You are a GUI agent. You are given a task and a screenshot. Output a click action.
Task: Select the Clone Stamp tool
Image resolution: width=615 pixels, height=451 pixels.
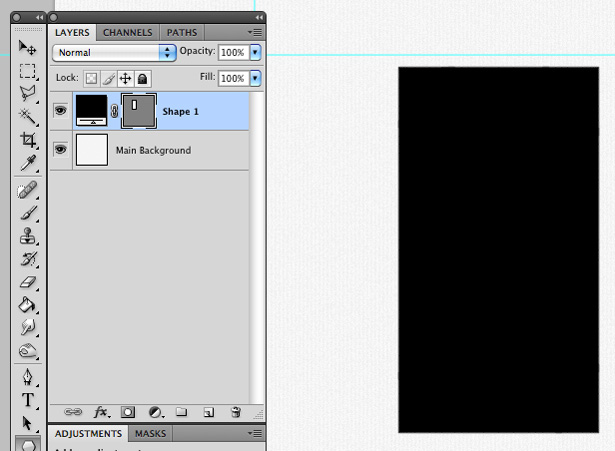tap(27, 236)
